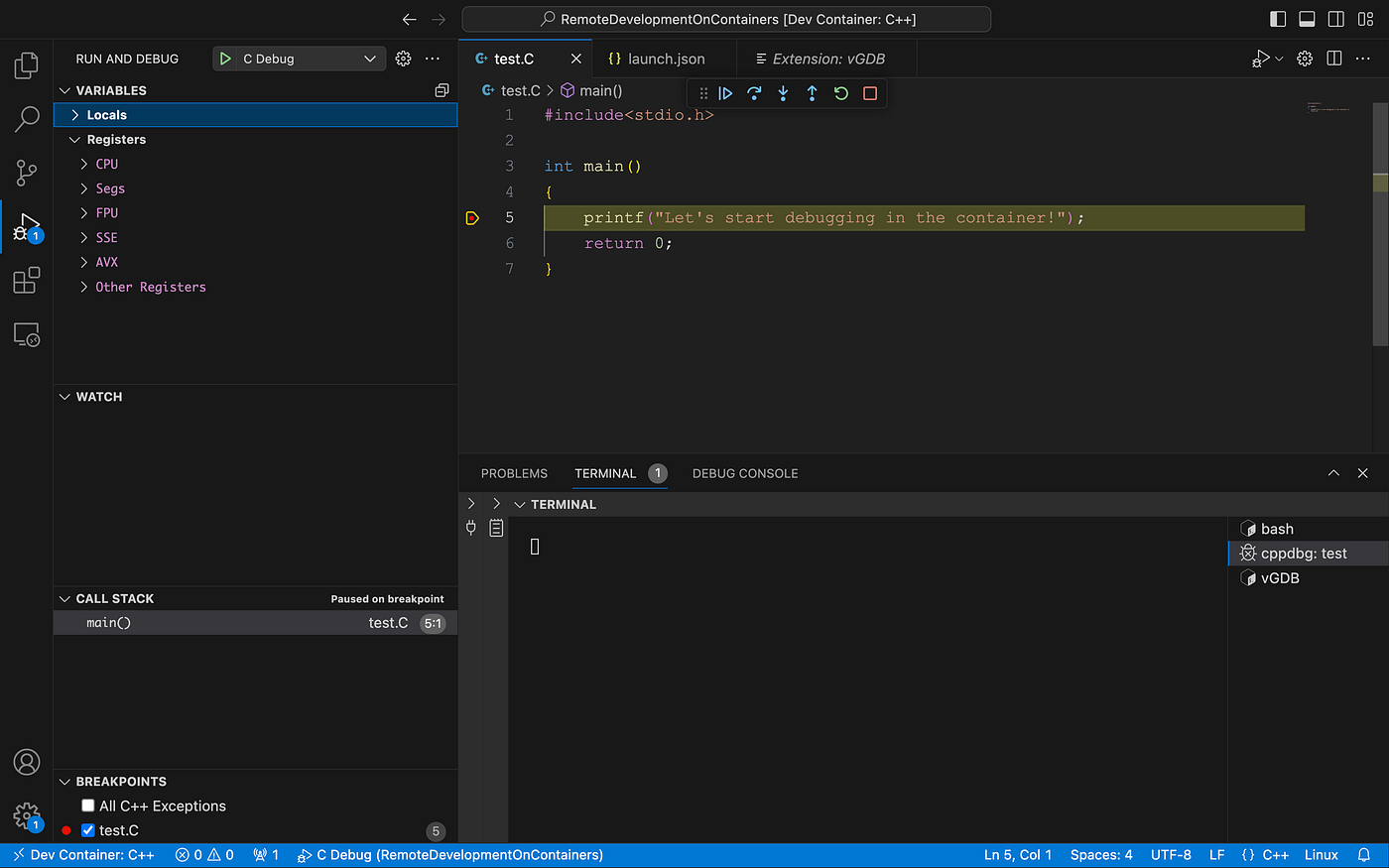Expand the Locals variables section
Screen dimensions: 1389x868
coord(75,115)
